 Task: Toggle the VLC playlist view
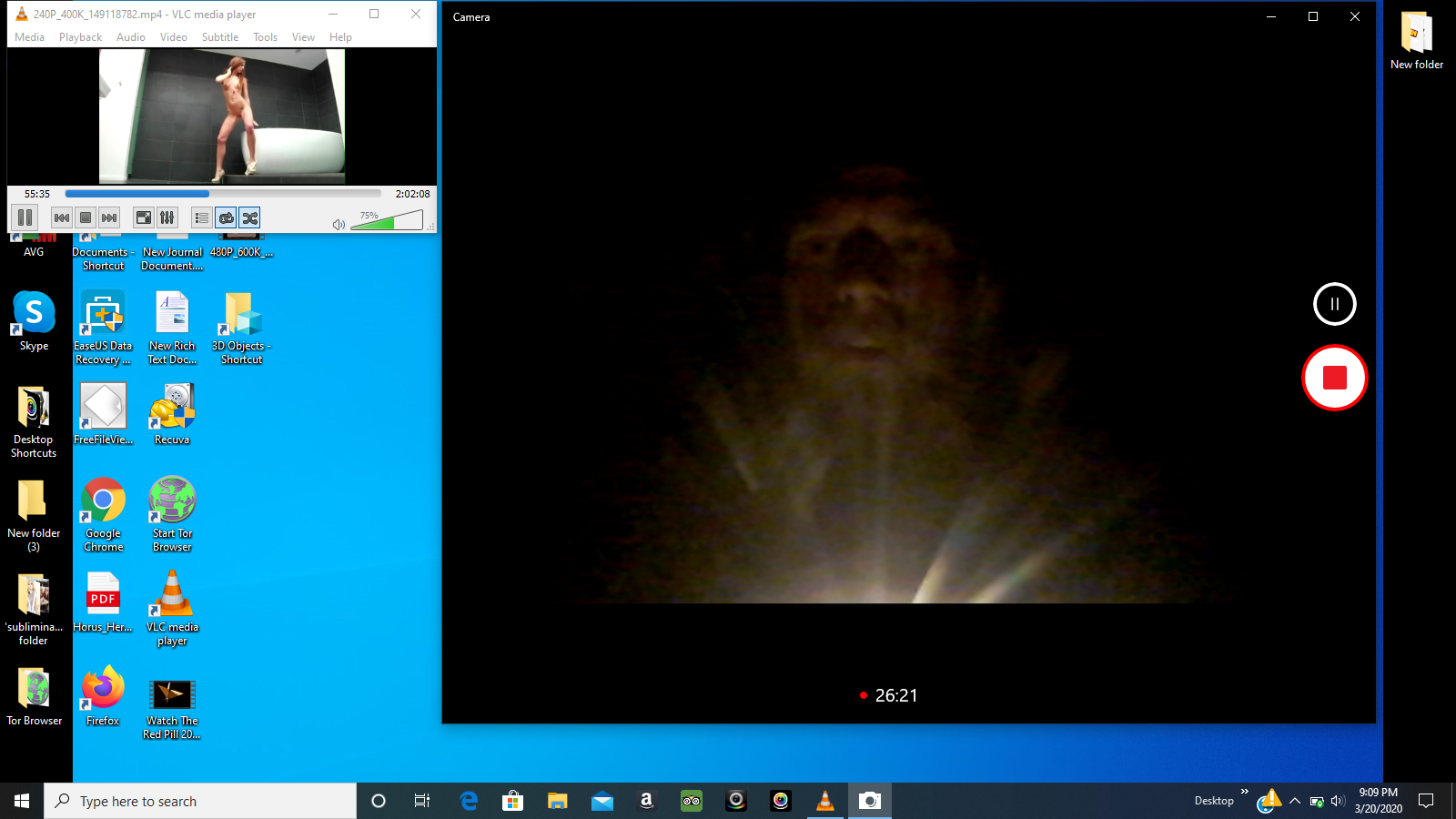[x=202, y=217]
